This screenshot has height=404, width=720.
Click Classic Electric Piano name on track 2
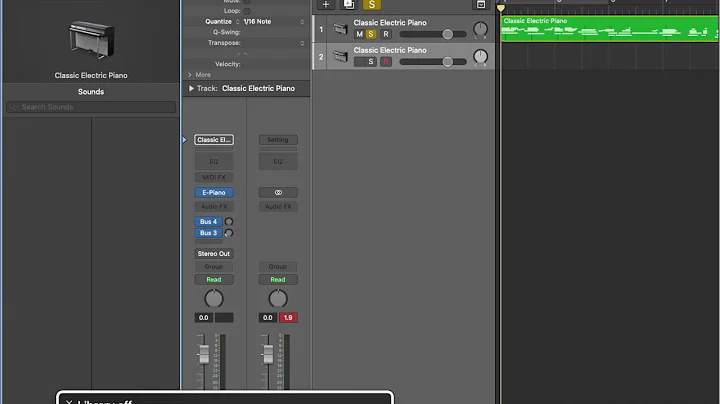click(390, 50)
